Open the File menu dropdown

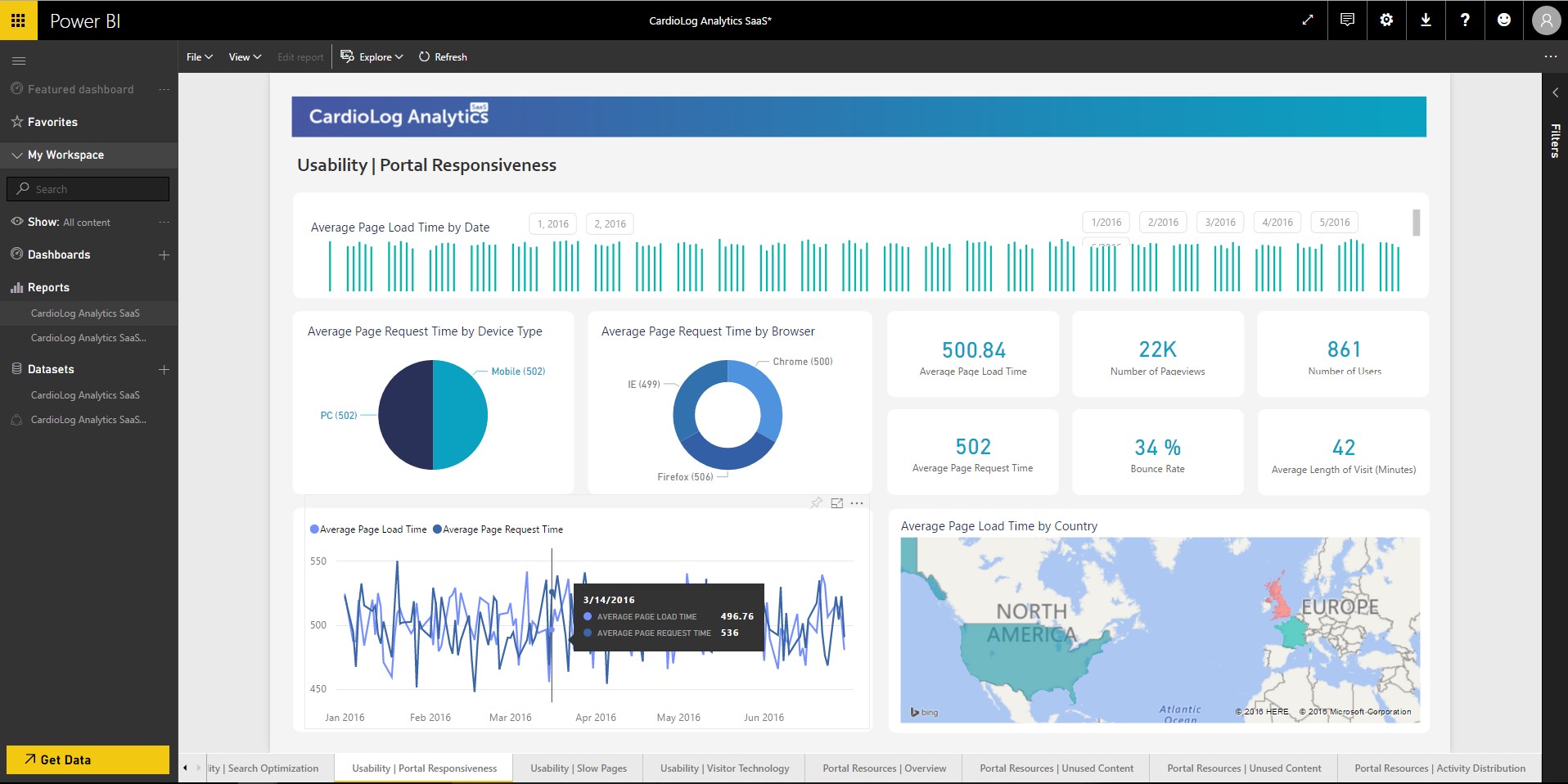point(199,56)
